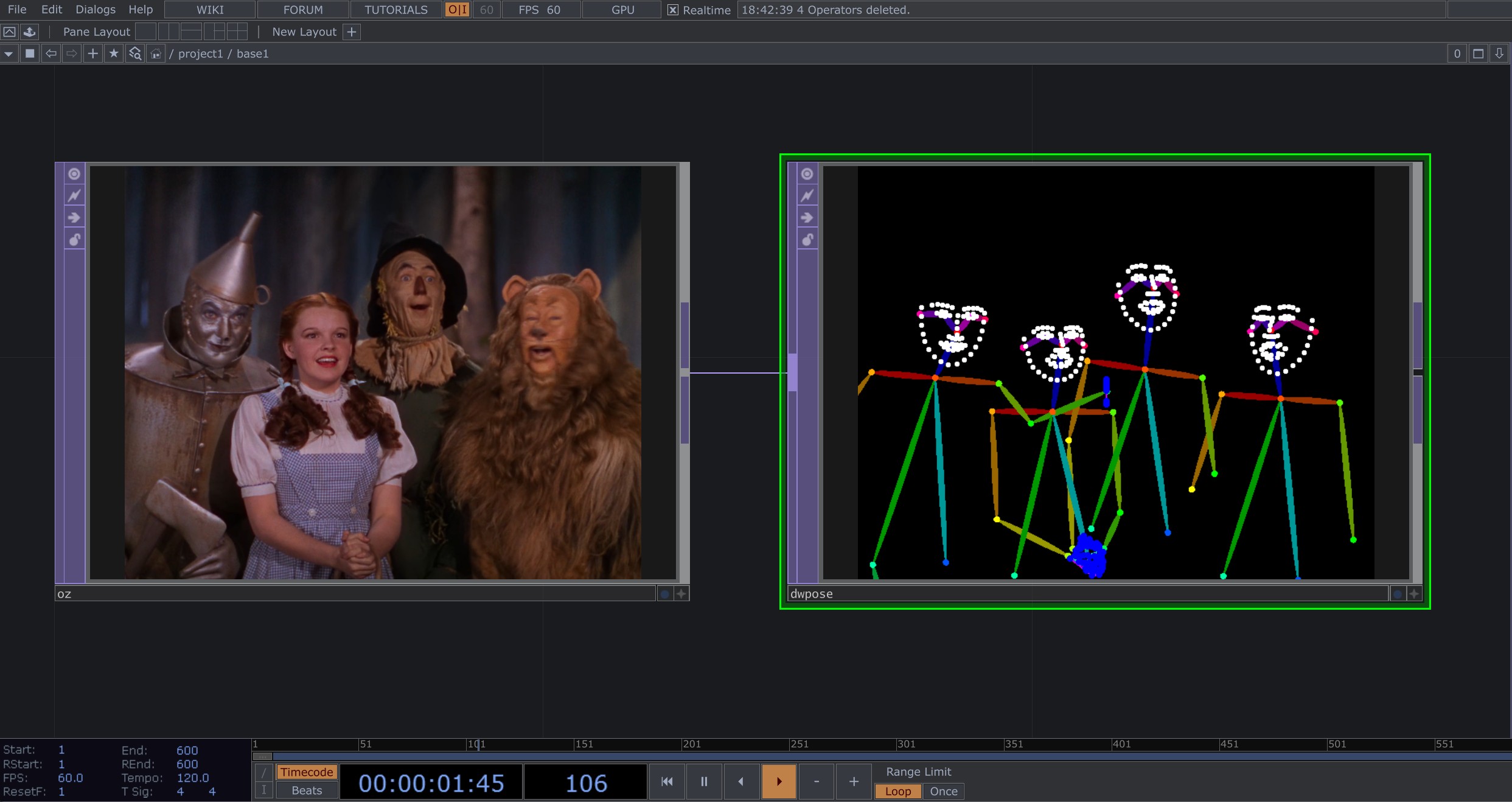Step back one frame with minus

click(x=817, y=781)
